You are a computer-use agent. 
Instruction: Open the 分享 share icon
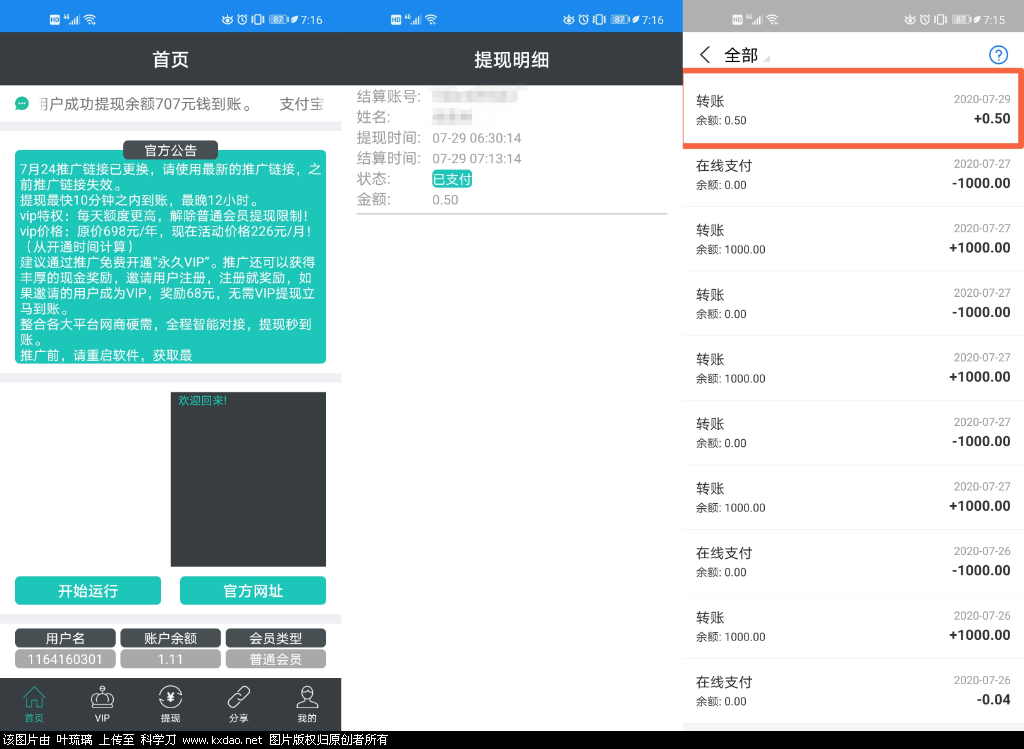238,702
